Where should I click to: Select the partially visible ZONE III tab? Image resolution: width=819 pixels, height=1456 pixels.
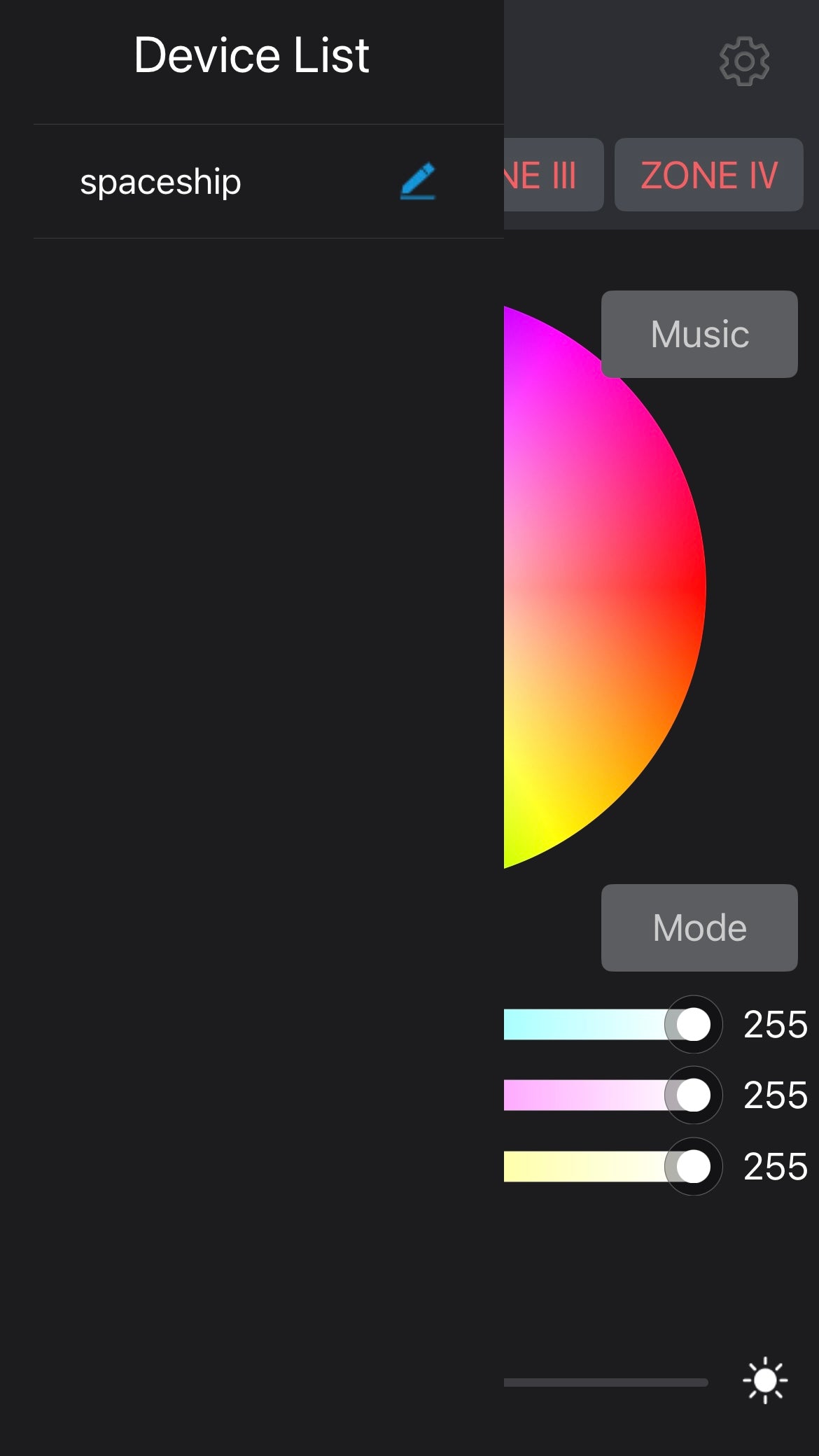point(552,175)
